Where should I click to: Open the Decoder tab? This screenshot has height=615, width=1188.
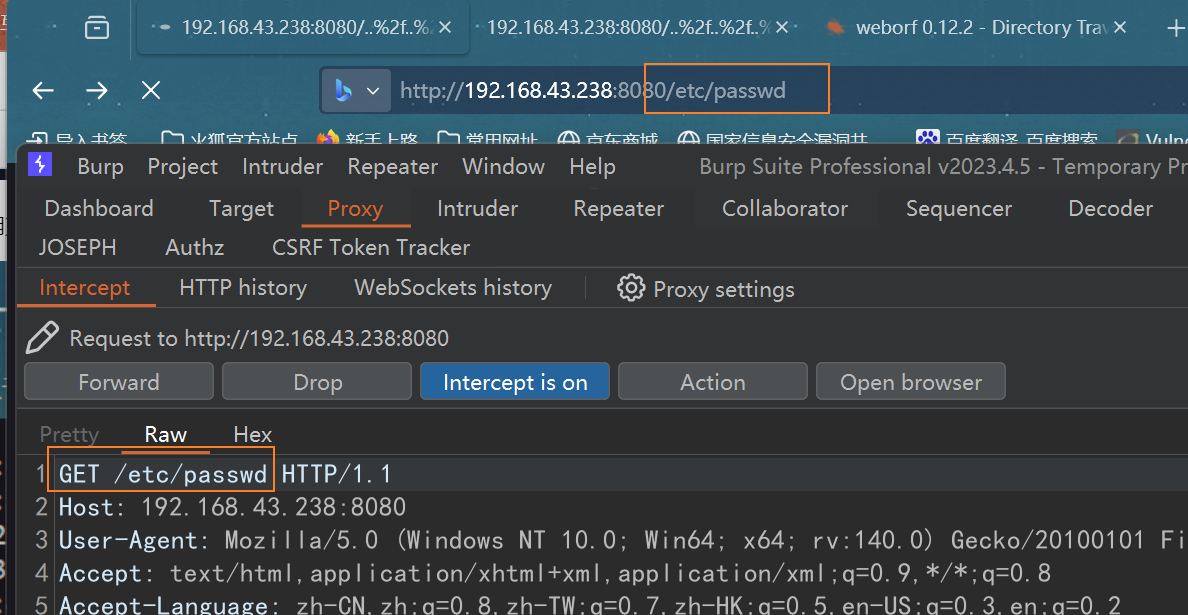pos(1110,208)
